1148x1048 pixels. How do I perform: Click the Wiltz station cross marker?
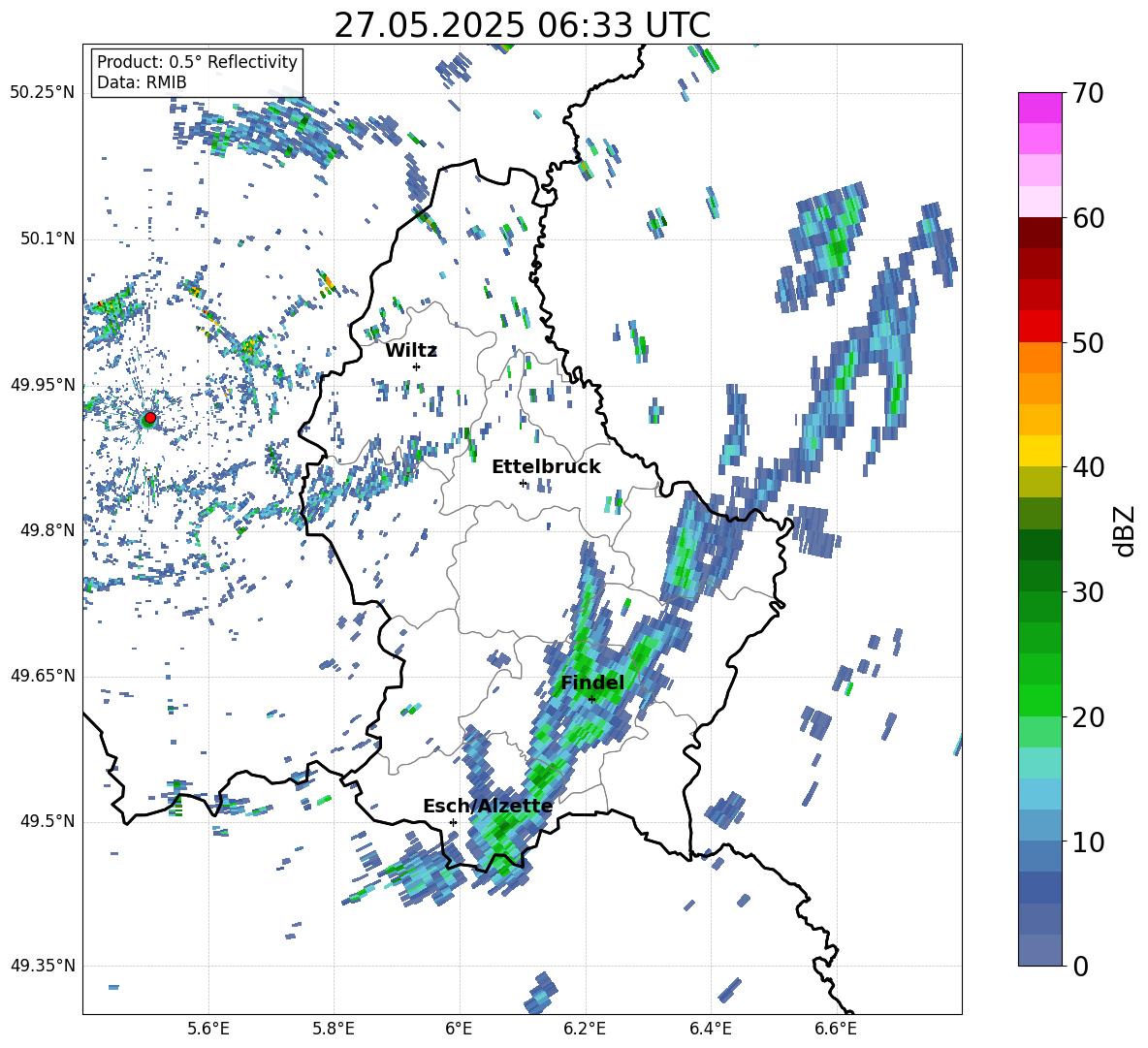[417, 366]
